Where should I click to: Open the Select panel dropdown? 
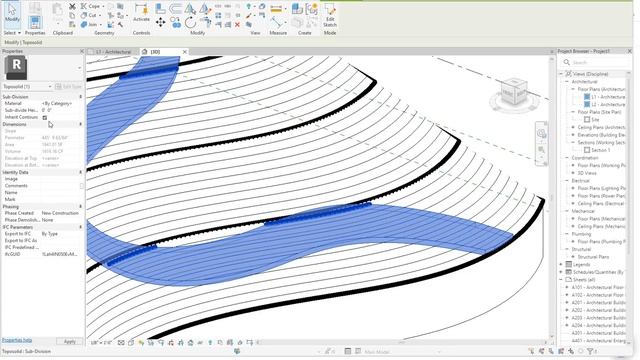coord(12,33)
